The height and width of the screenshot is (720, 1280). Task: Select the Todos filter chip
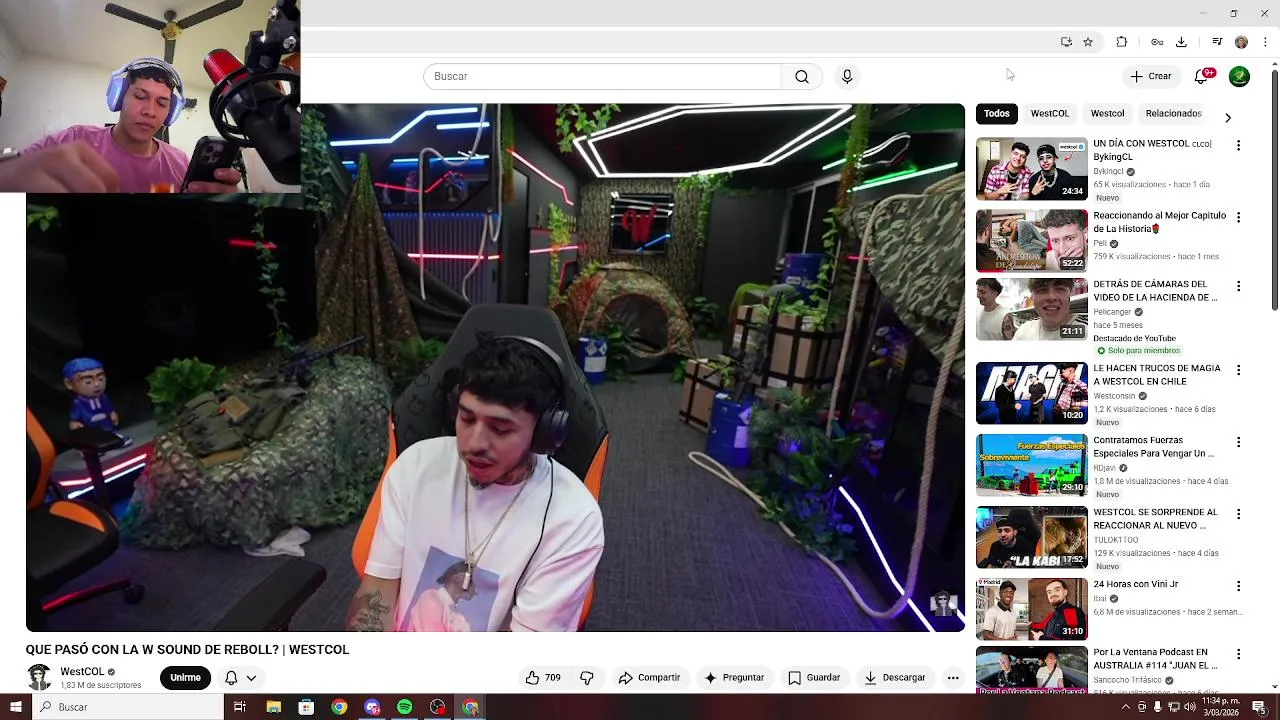click(996, 114)
